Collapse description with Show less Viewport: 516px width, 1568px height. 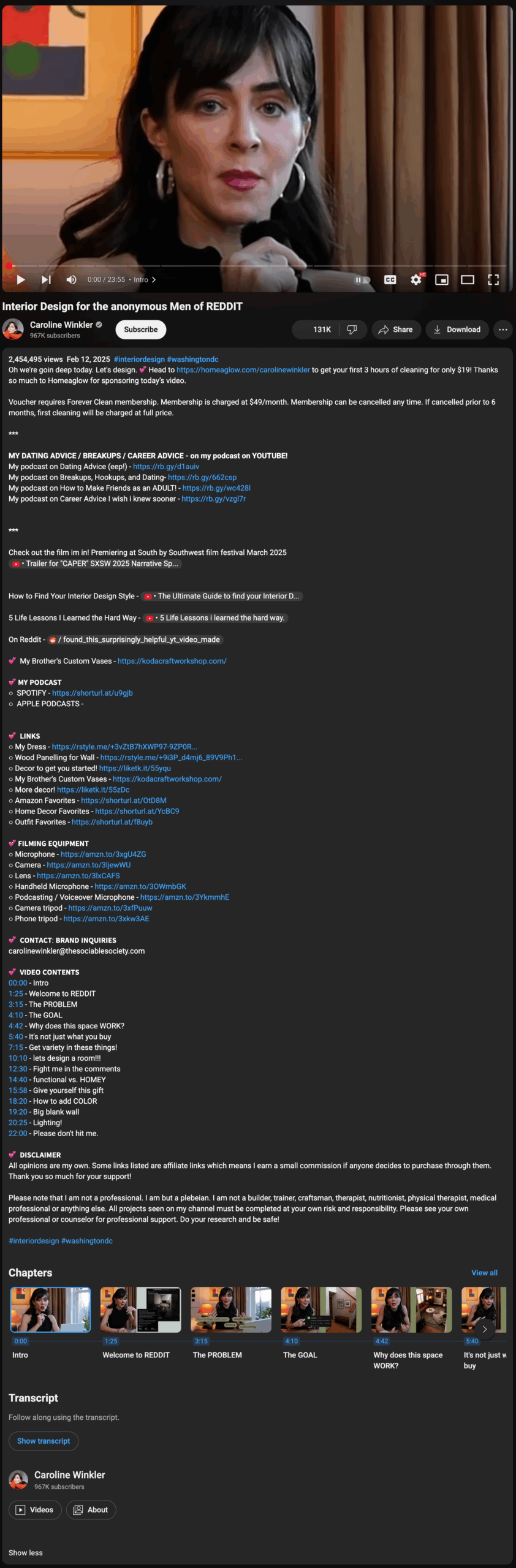[x=26, y=1553]
